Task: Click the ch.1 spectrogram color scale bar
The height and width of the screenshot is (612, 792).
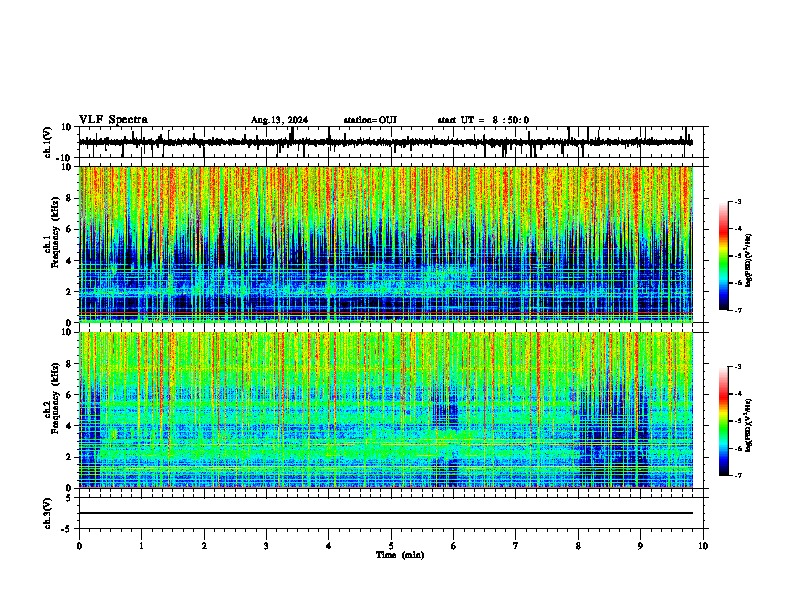Action: (x=723, y=256)
